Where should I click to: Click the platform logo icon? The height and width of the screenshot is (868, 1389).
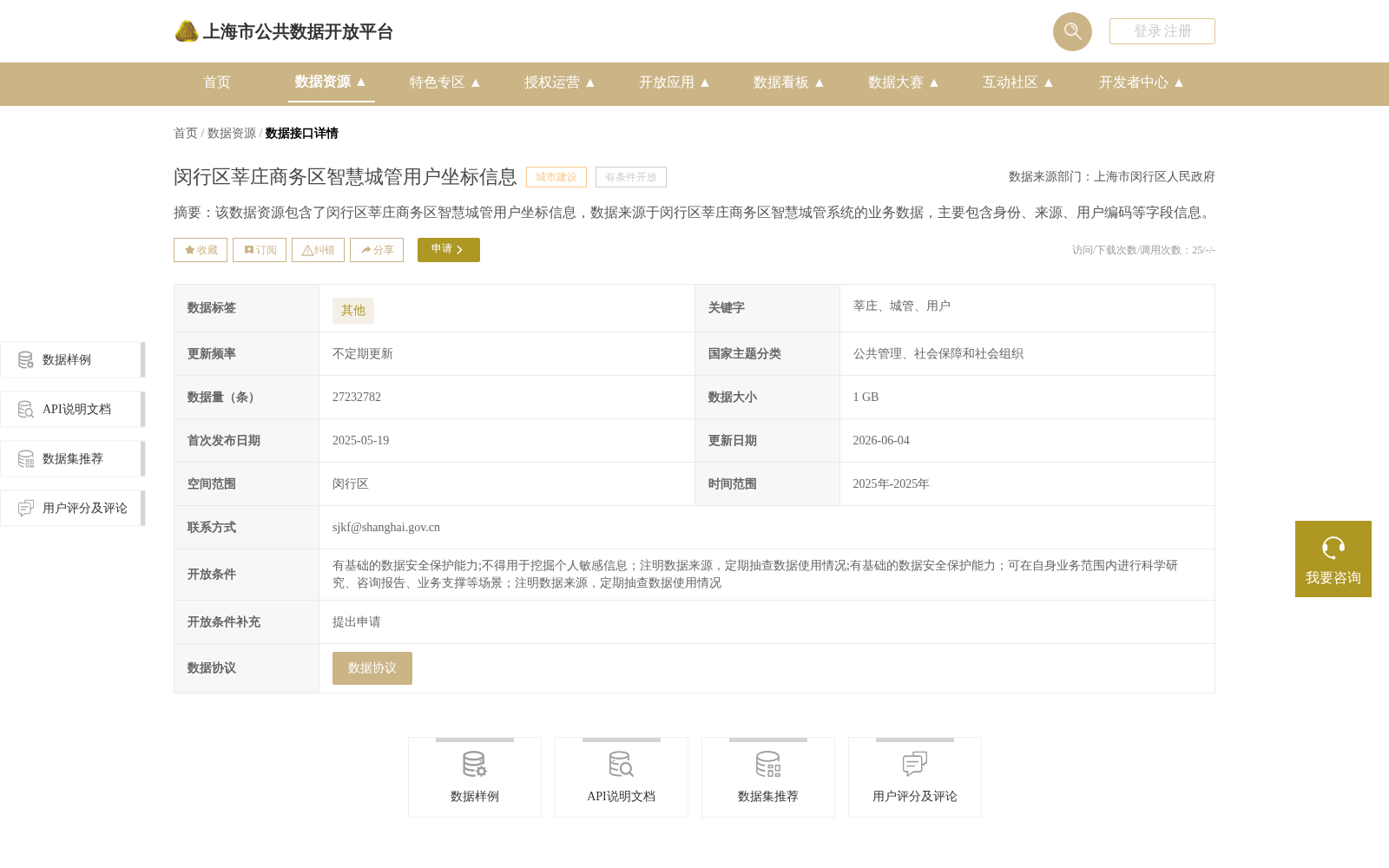[x=187, y=31]
